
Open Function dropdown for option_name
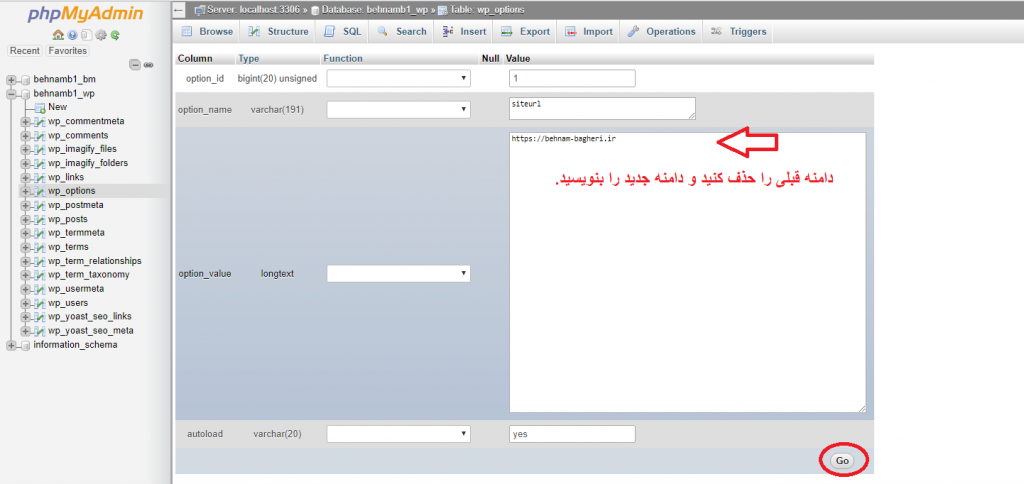pos(398,109)
